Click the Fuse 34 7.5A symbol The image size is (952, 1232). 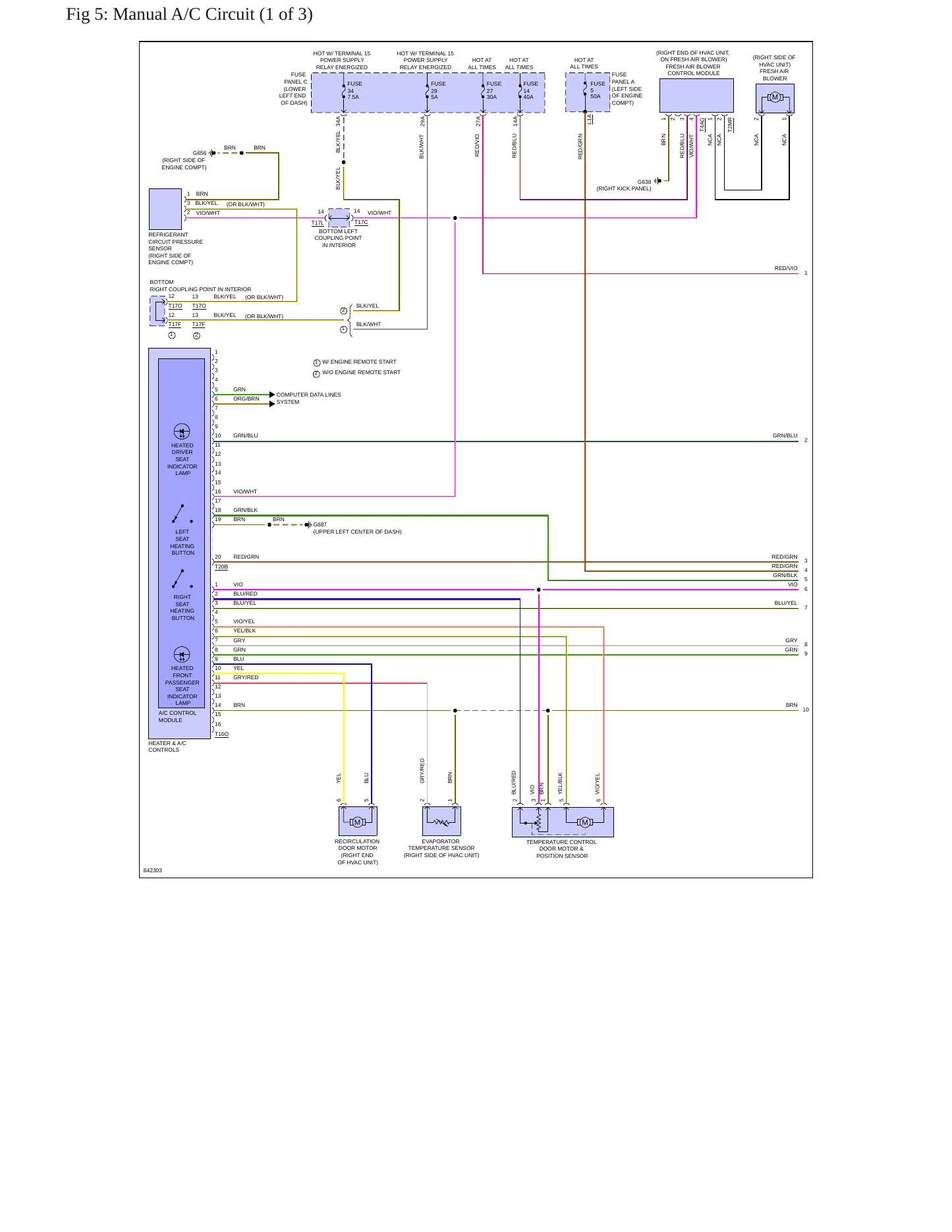[344, 91]
